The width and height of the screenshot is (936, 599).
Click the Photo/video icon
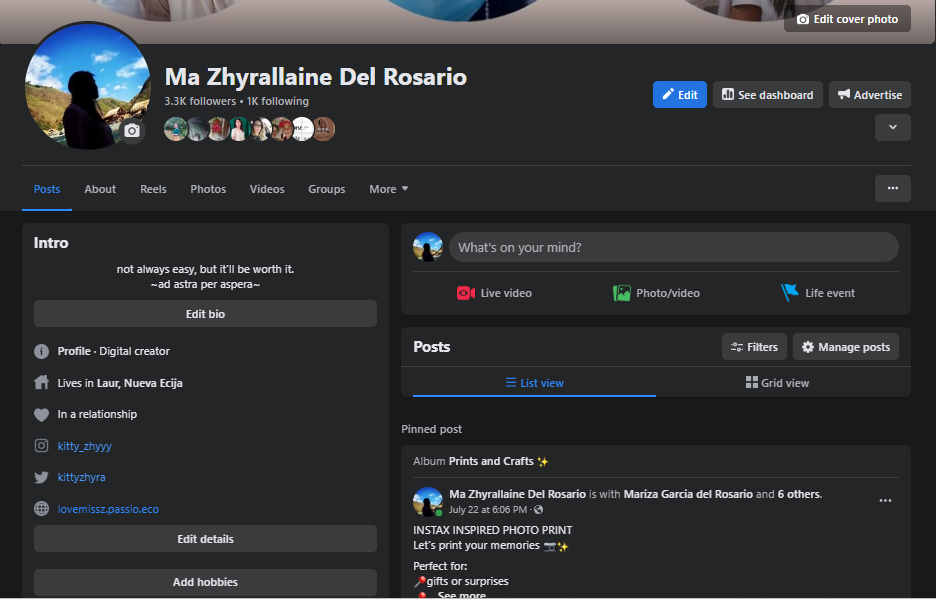click(621, 293)
